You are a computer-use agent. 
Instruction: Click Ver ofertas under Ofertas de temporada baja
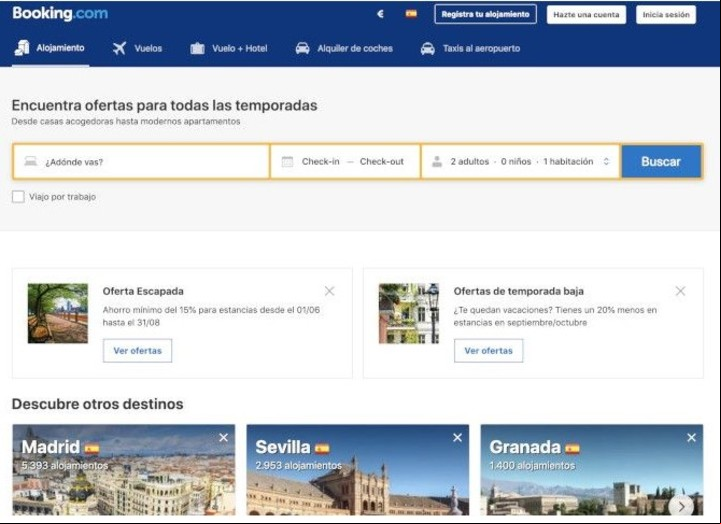[488, 351]
